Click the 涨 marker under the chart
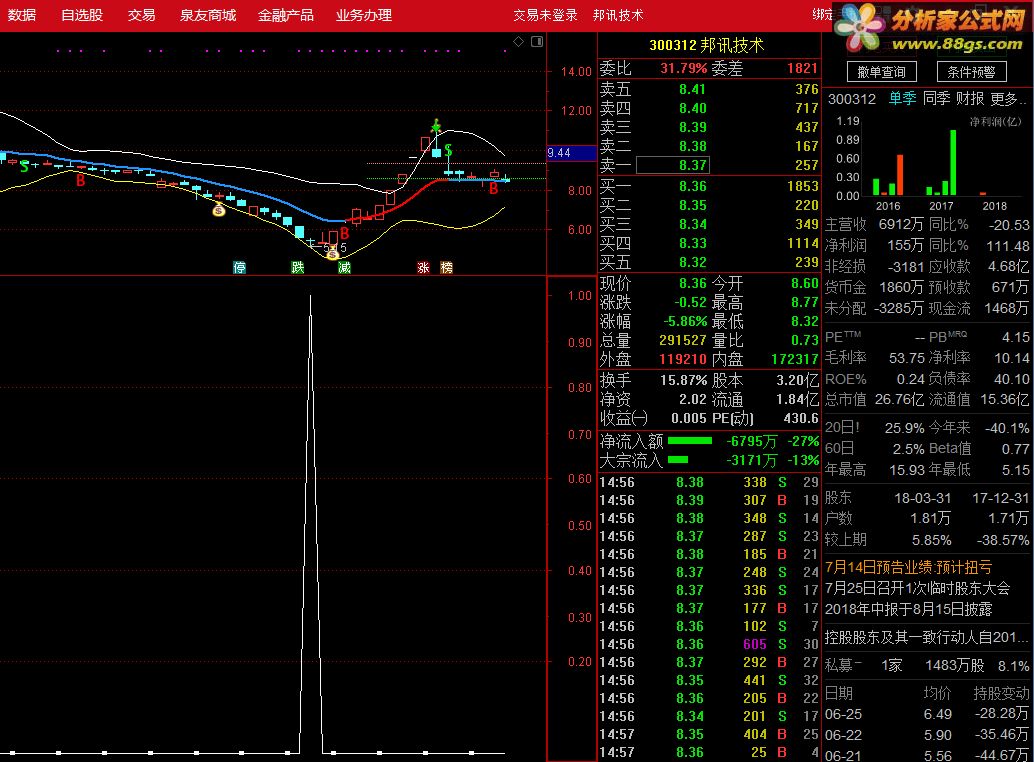1034x762 pixels. tap(423, 267)
